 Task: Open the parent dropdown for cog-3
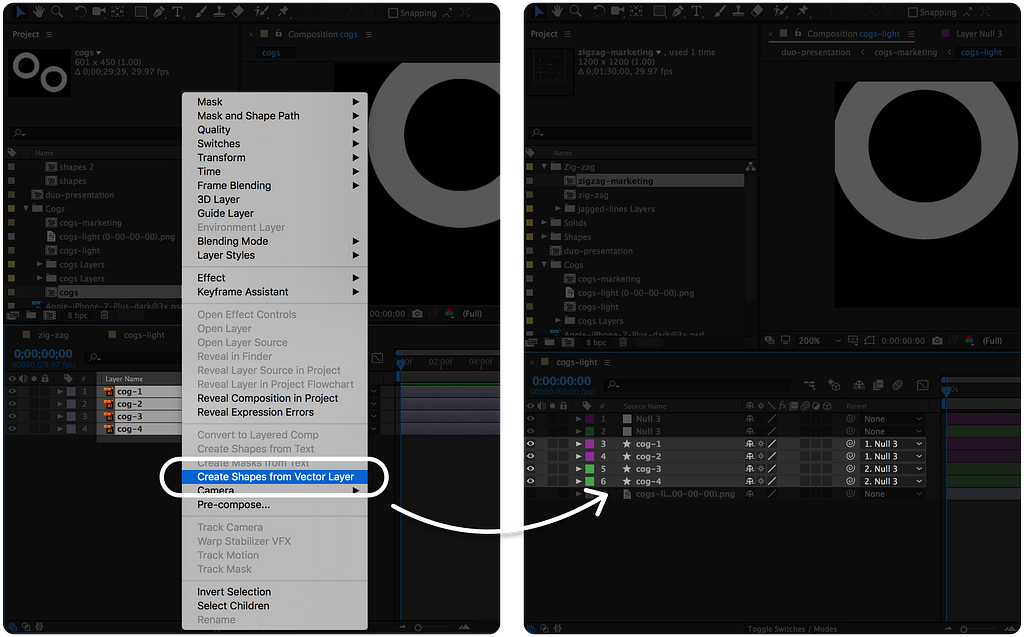click(893, 468)
